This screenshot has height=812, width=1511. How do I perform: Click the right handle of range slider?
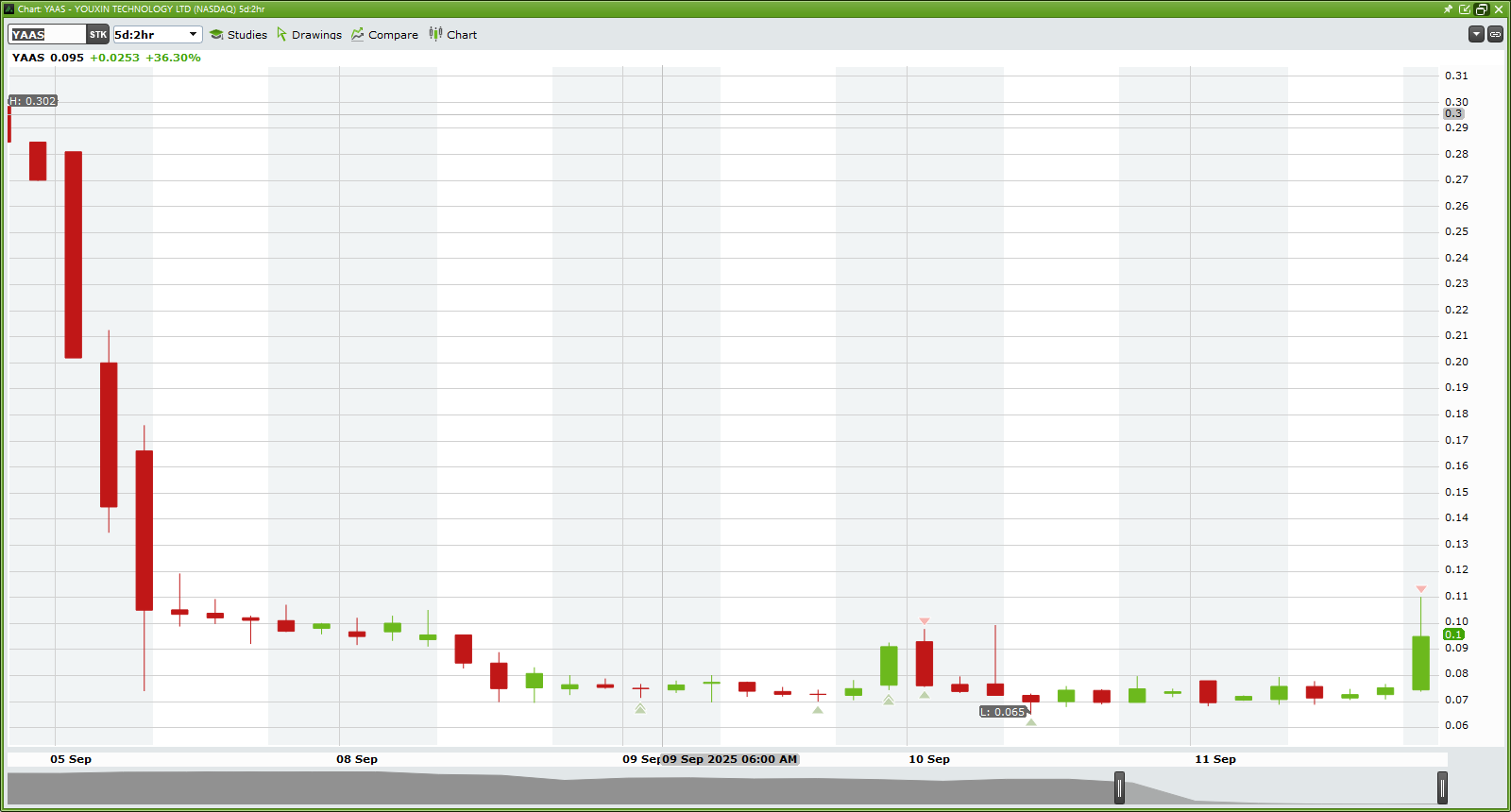pyautogui.click(x=1442, y=787)
